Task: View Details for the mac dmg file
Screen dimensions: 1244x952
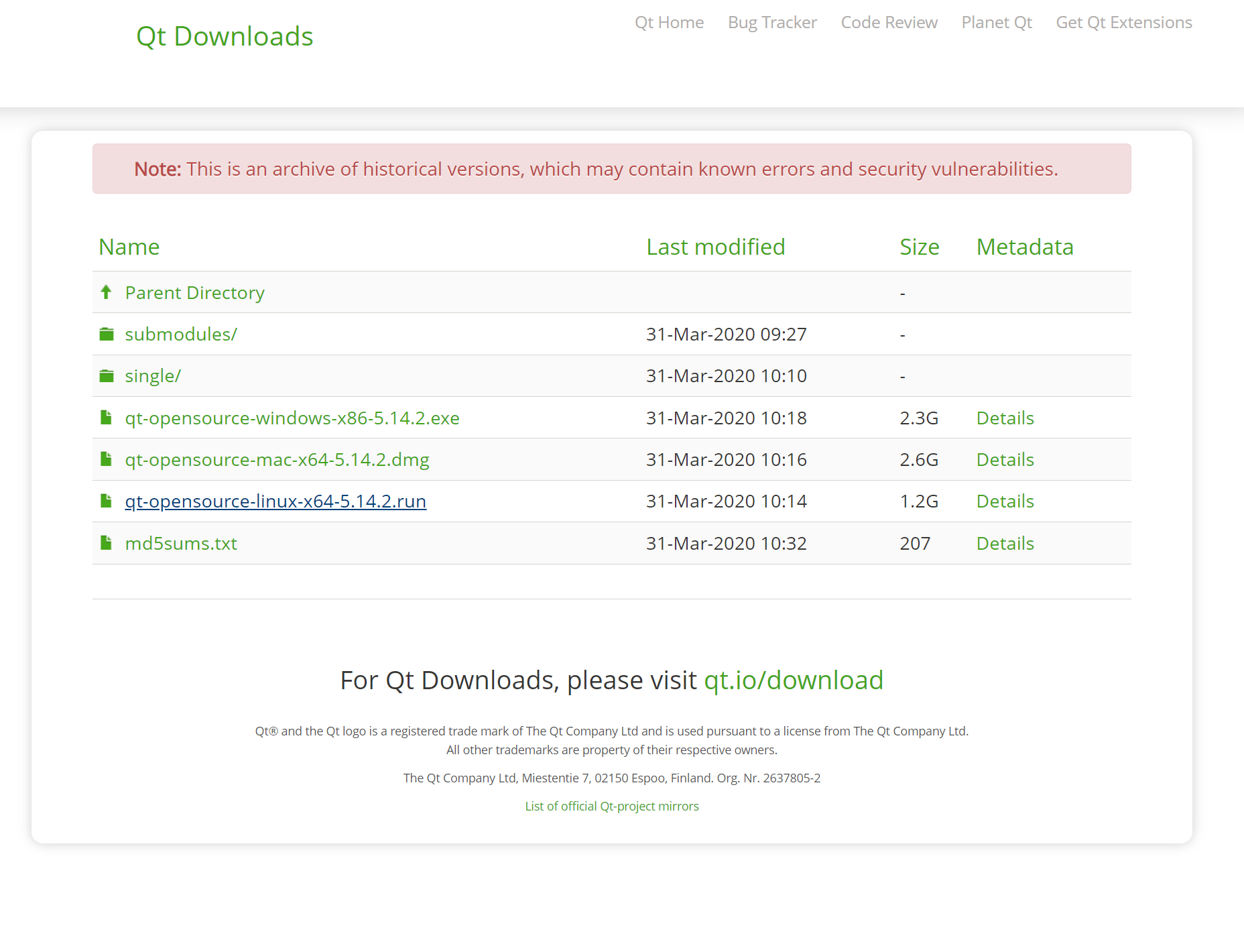Action: 1005,460
